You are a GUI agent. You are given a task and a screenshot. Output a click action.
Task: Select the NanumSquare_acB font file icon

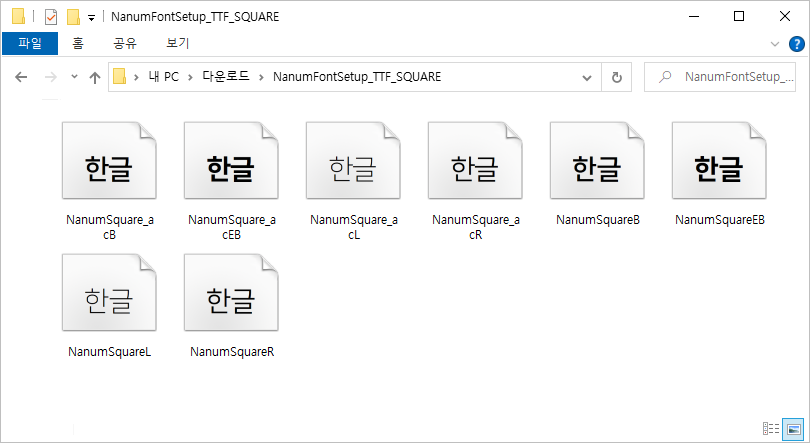109,161
